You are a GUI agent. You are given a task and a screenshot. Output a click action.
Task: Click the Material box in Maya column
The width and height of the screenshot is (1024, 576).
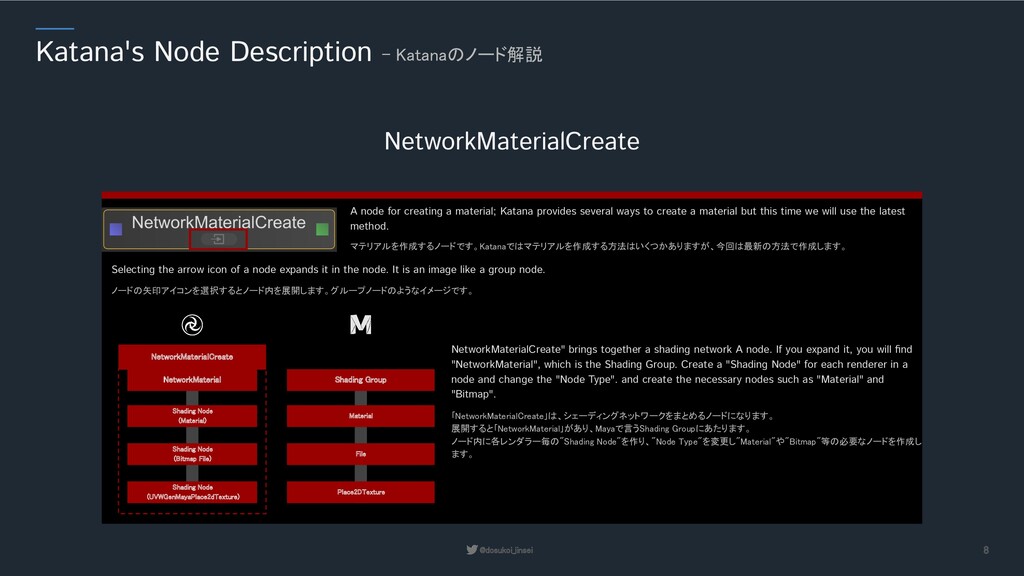(x=360, y=416)
